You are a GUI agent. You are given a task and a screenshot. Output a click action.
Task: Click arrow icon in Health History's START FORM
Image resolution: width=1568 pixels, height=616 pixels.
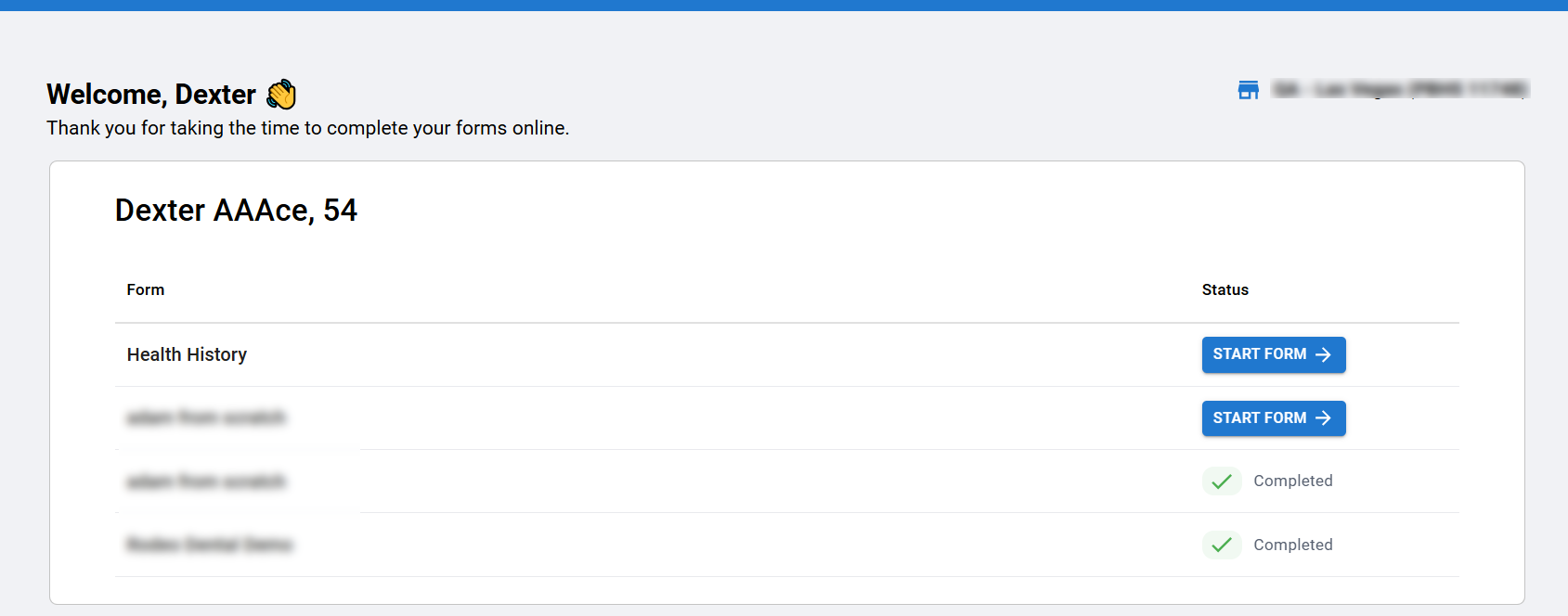tap(1324, 354)
